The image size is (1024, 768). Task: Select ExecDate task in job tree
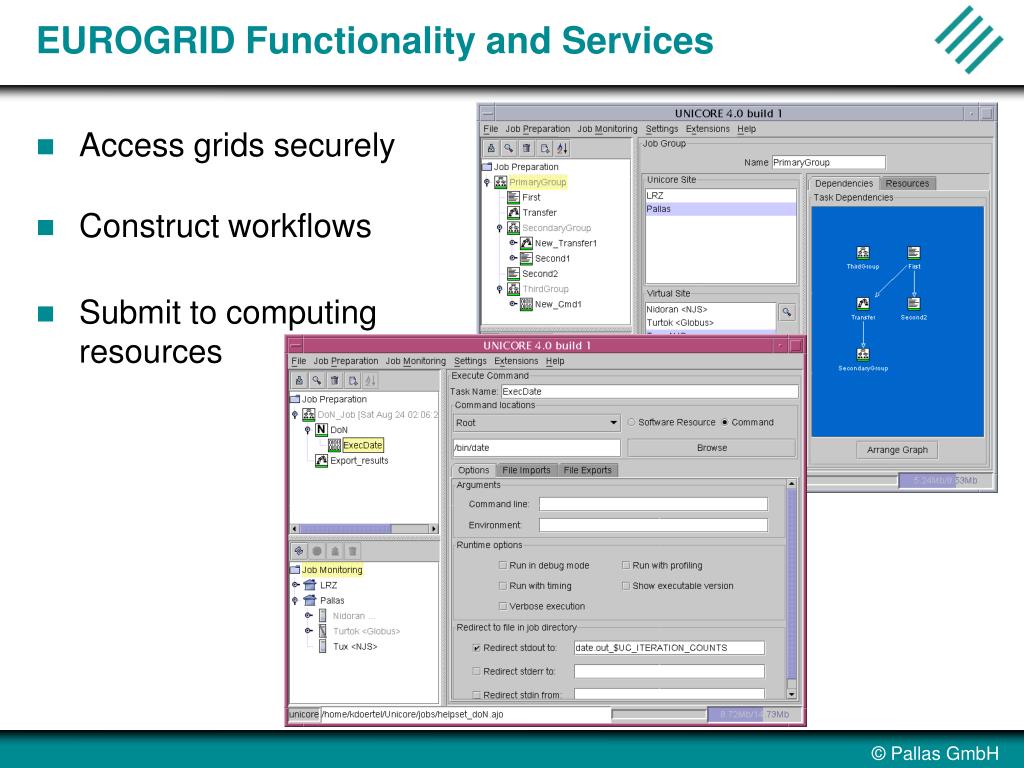pyautogui.click(x=362, y=445)
